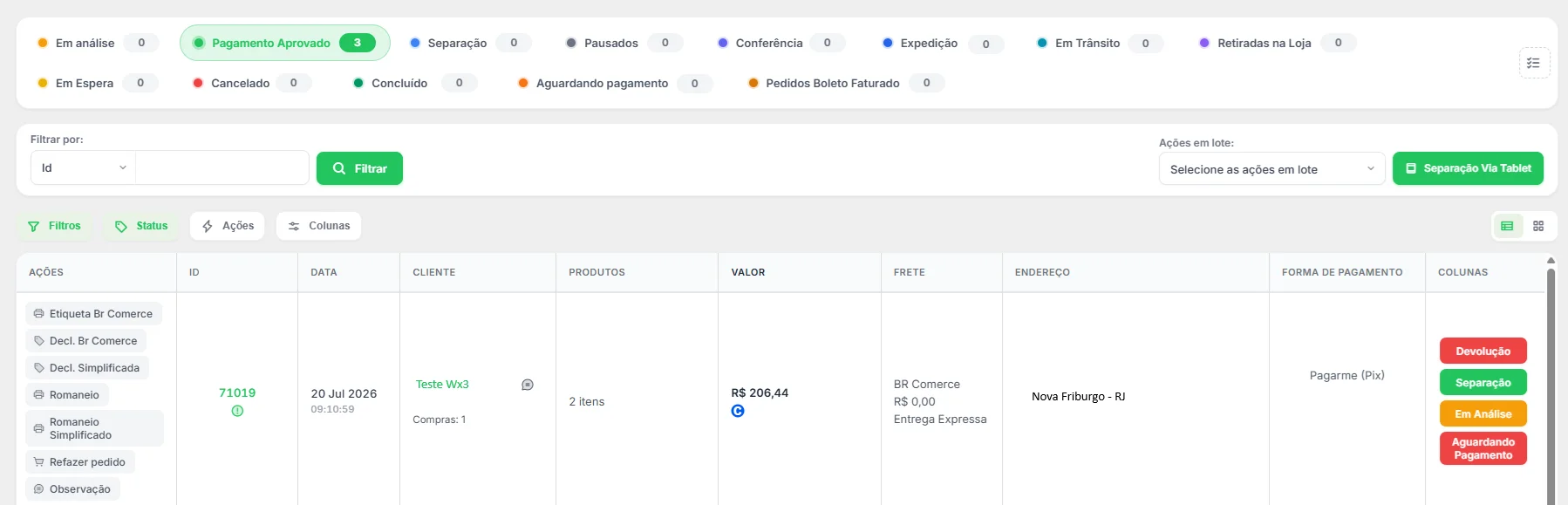This screenshot has width=1568, height=505.
Task: Click red Devolução status button
Action: (1483, 351)
